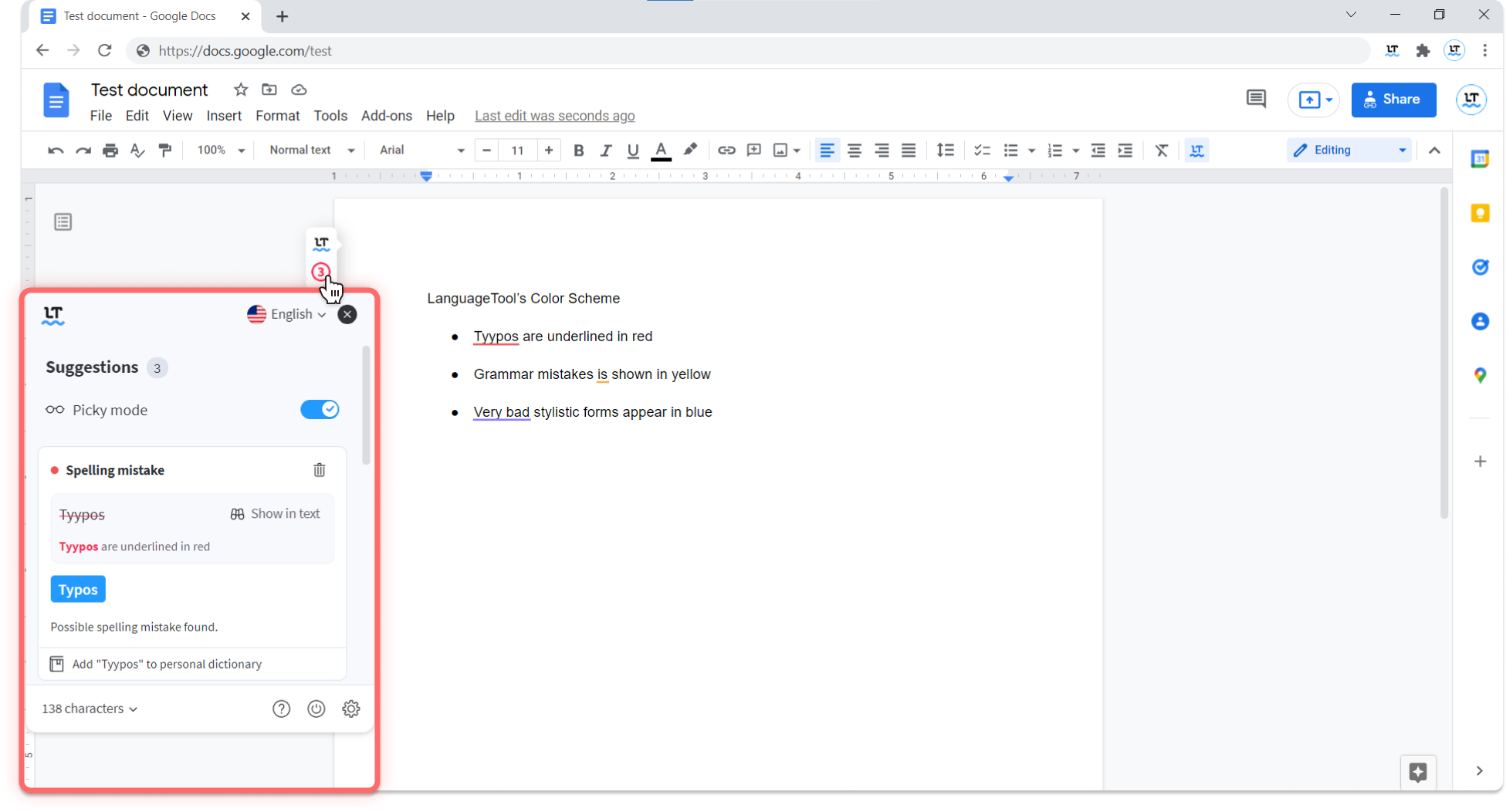Insert a checklist
This screenshot has height=812, width=1506.
coord(982,151)
